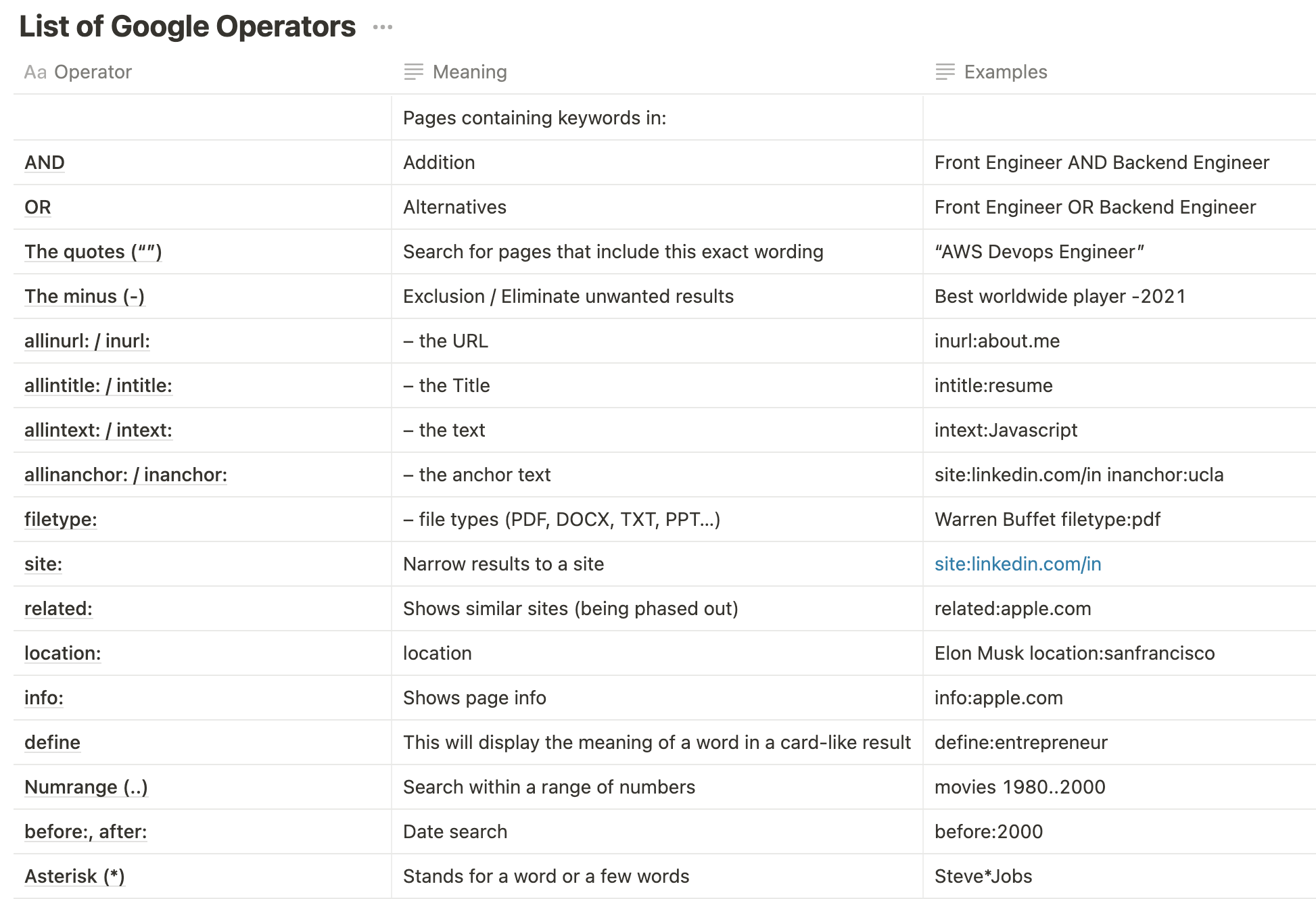This screenshot has height=899, width=1316.
Task: Open the related: operator page
Action: click(x=58, y=609)
